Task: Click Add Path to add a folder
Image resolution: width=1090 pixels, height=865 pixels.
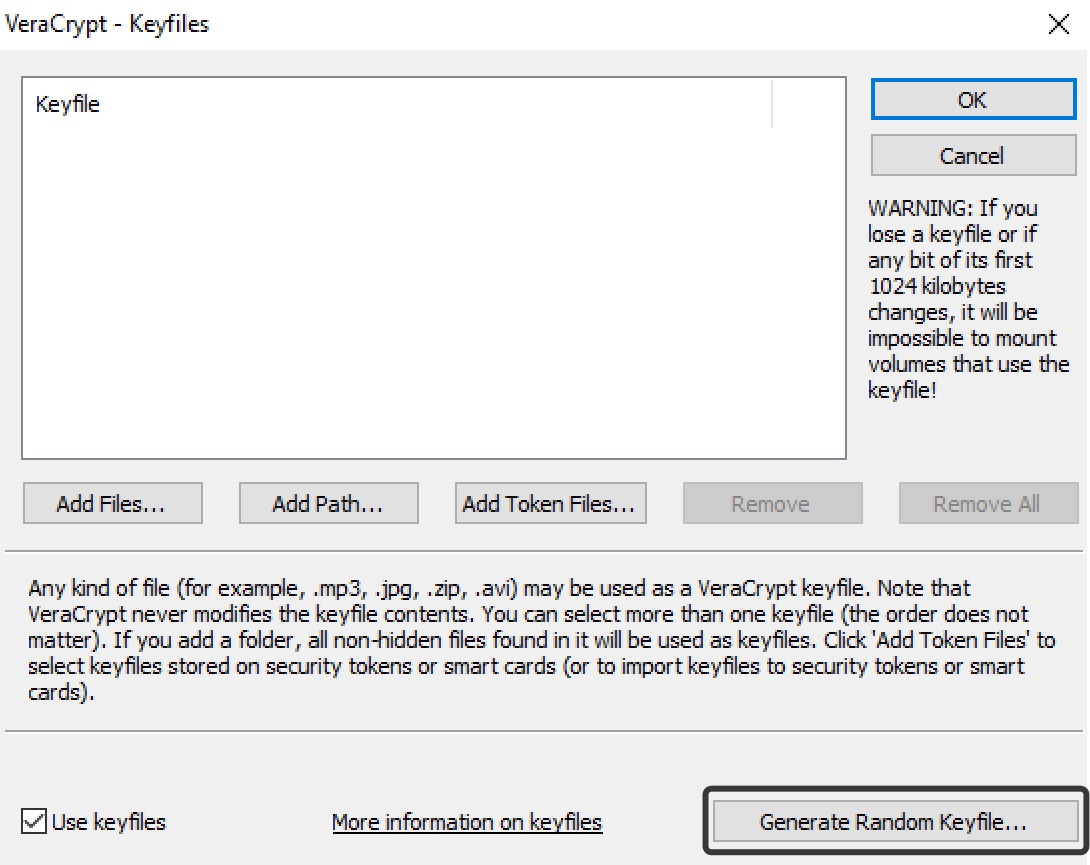Action: pyautogui.click(x=328, y=504)
